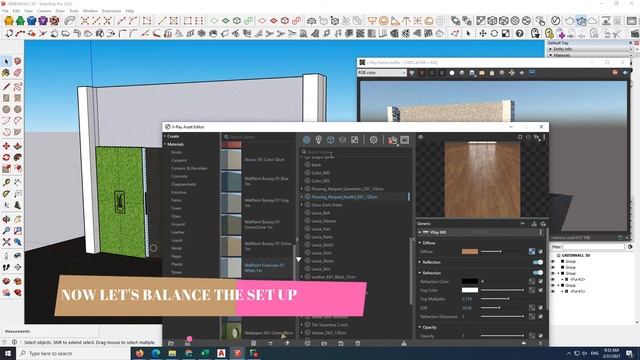Collapse the Diffuse section
Image resolution: width=640 pixels, height=360 pixels.
[420, 243]
